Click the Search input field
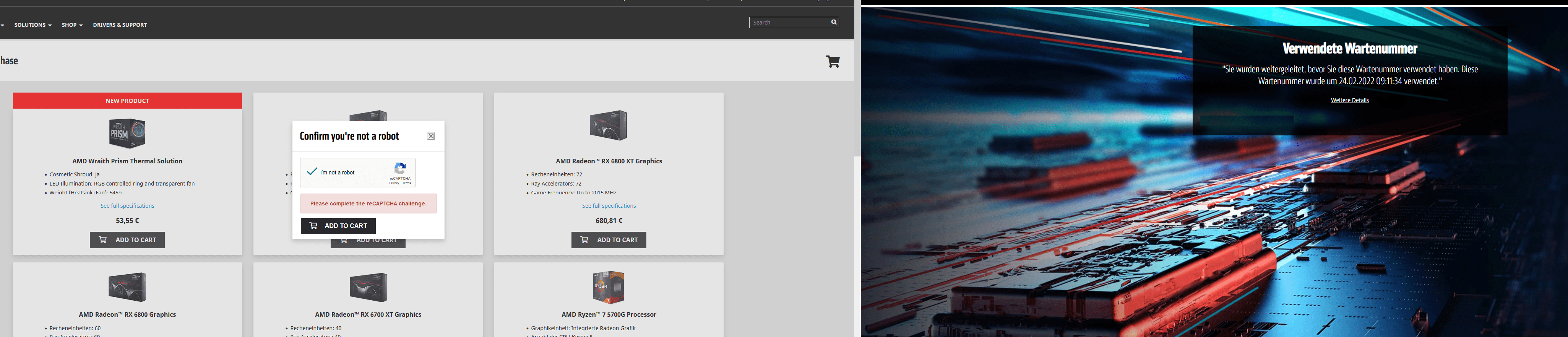The width and height of the screenshot is (1568, 337). point(789,23)
